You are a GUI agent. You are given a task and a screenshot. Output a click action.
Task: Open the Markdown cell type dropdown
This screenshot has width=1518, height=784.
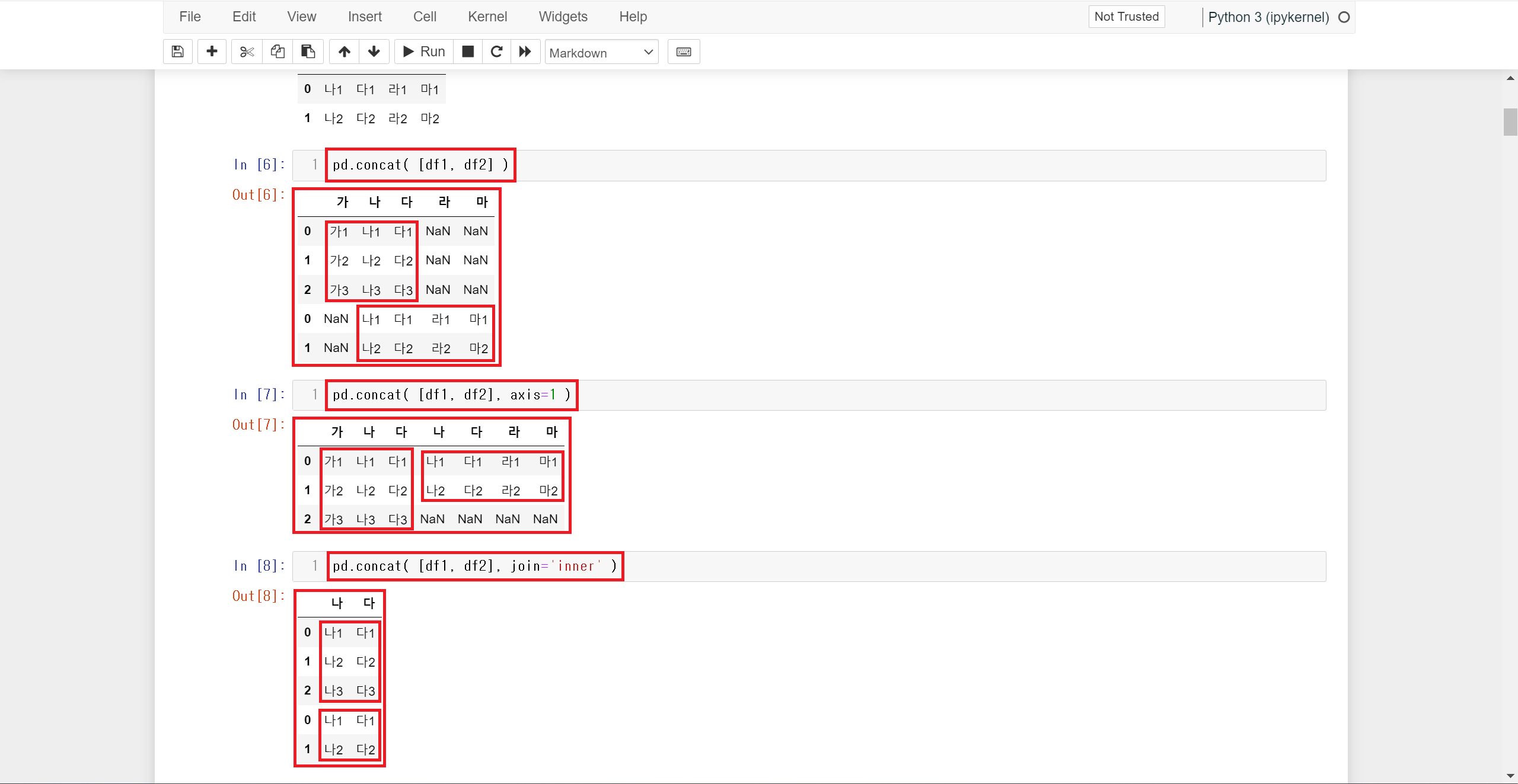coord(601,53)
